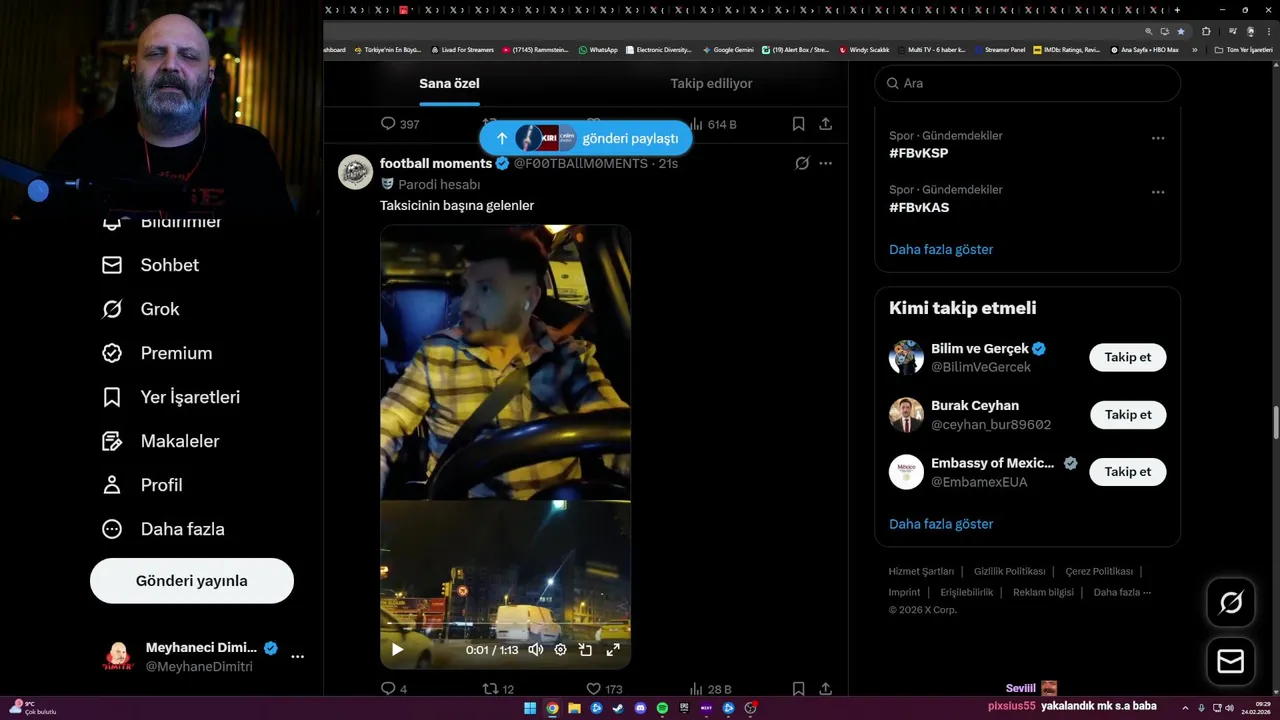Open a new browser tab

tap(1176, 10)
